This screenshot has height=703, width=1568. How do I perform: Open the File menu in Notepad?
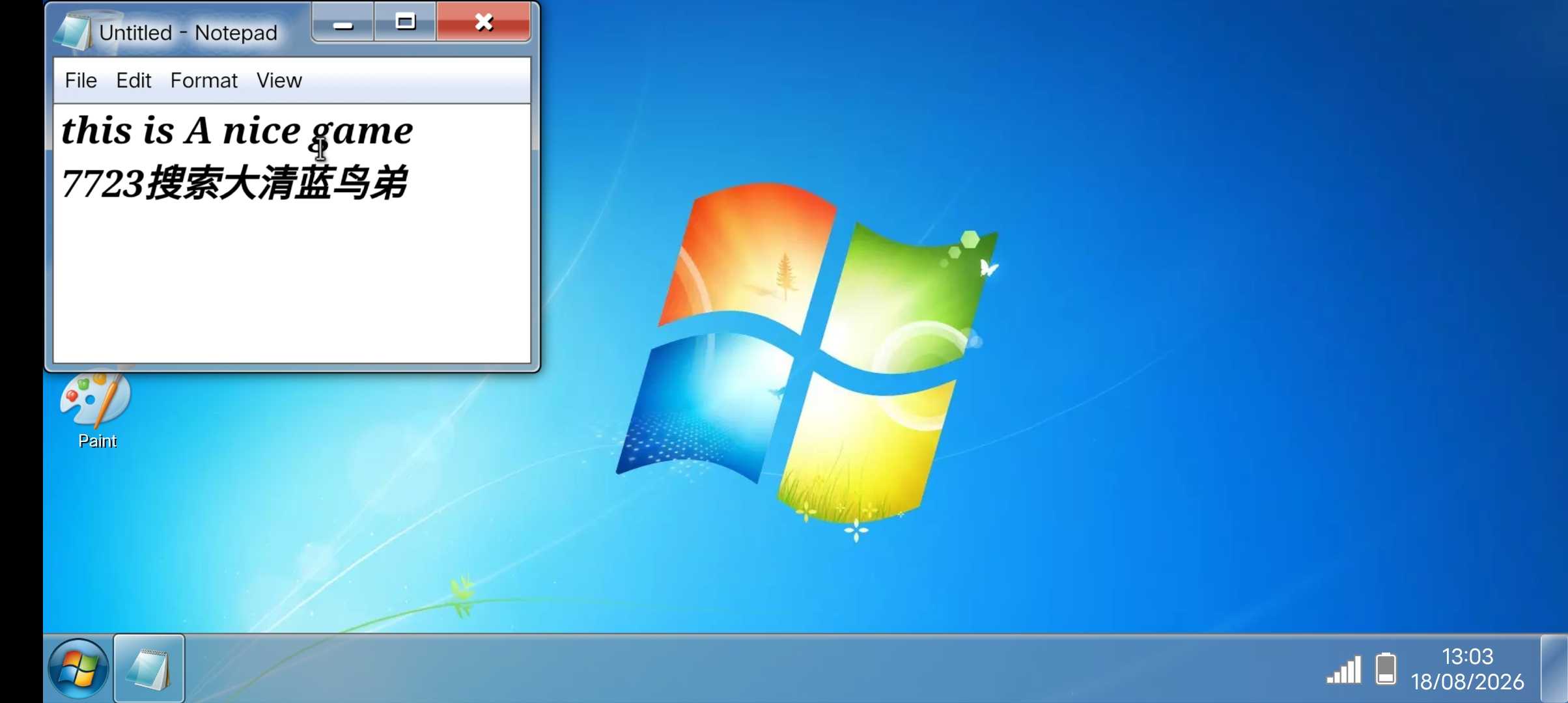(81, 80)
